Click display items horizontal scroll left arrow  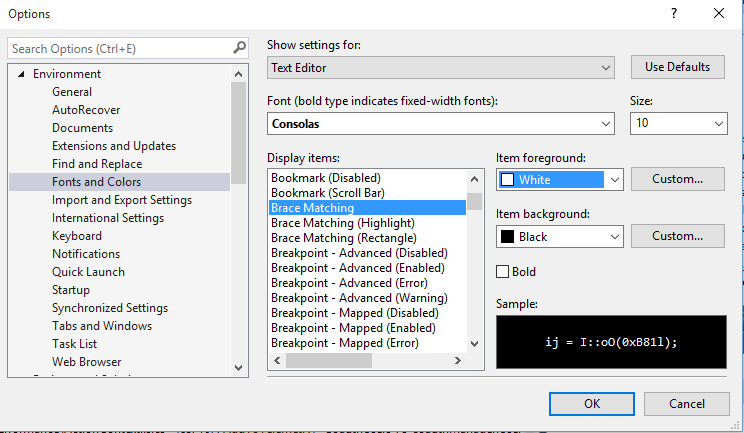coord(278,360)
